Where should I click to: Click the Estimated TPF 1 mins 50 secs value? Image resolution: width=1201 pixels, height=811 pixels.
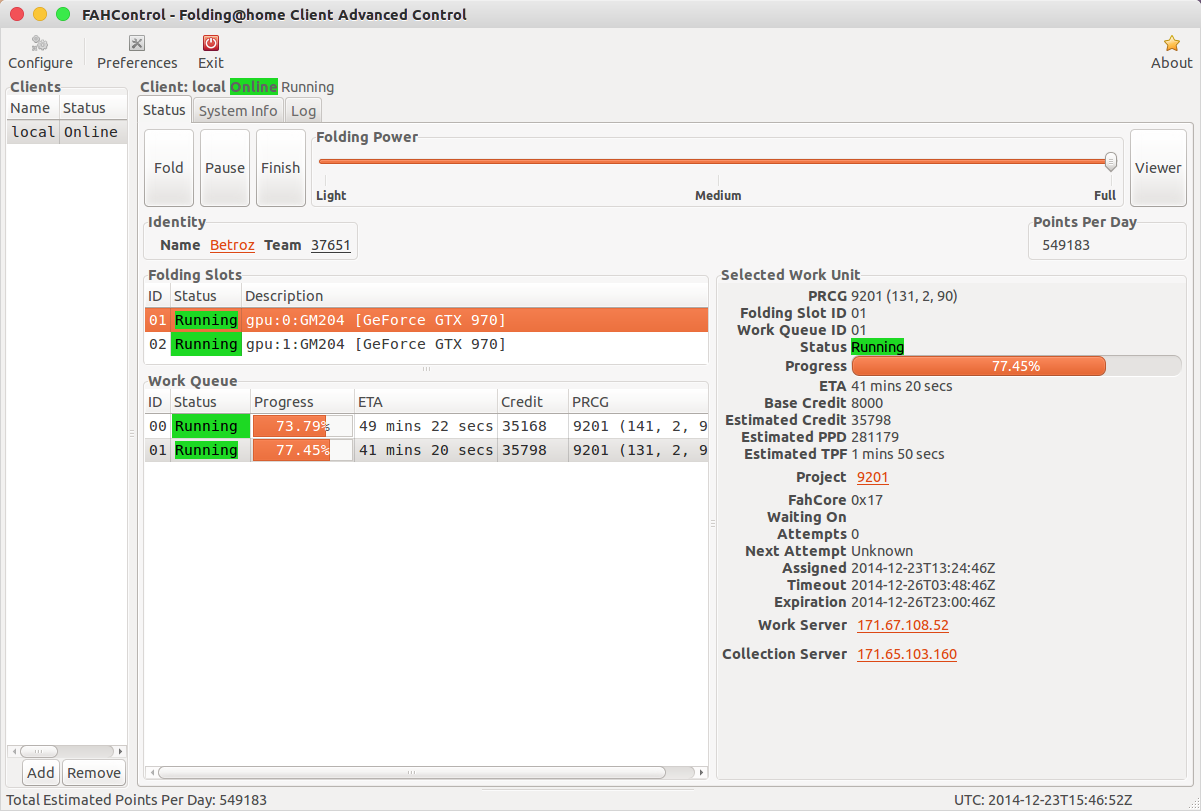[x=898, y=454]
